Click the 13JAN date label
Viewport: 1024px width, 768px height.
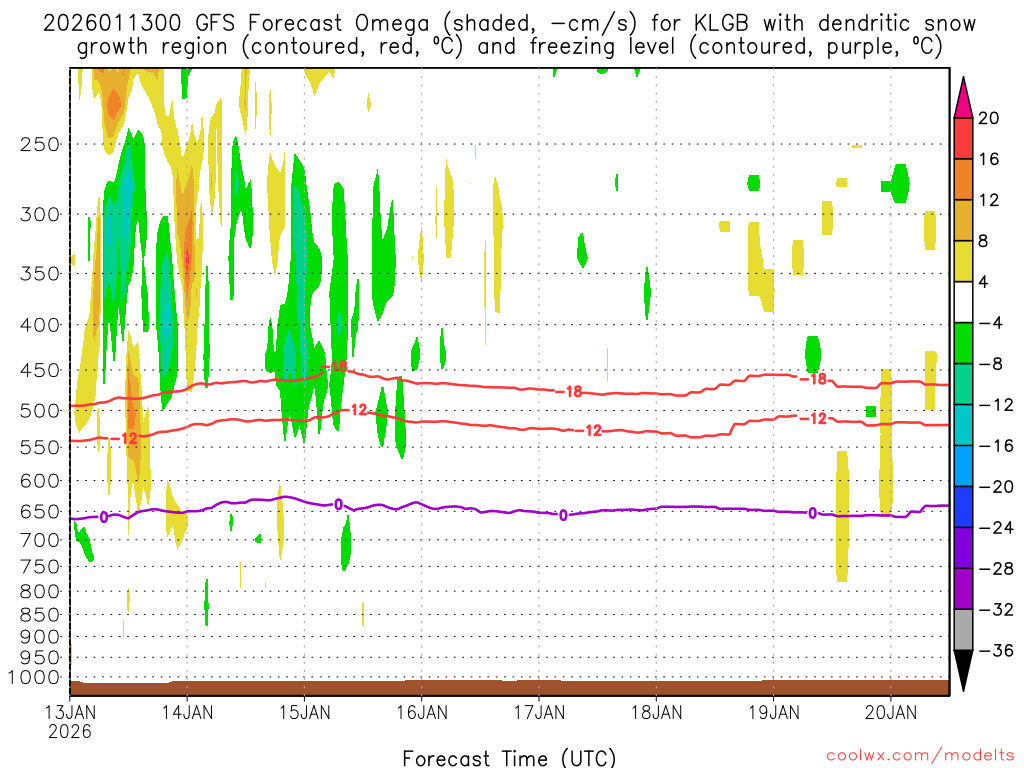[70, 712]
